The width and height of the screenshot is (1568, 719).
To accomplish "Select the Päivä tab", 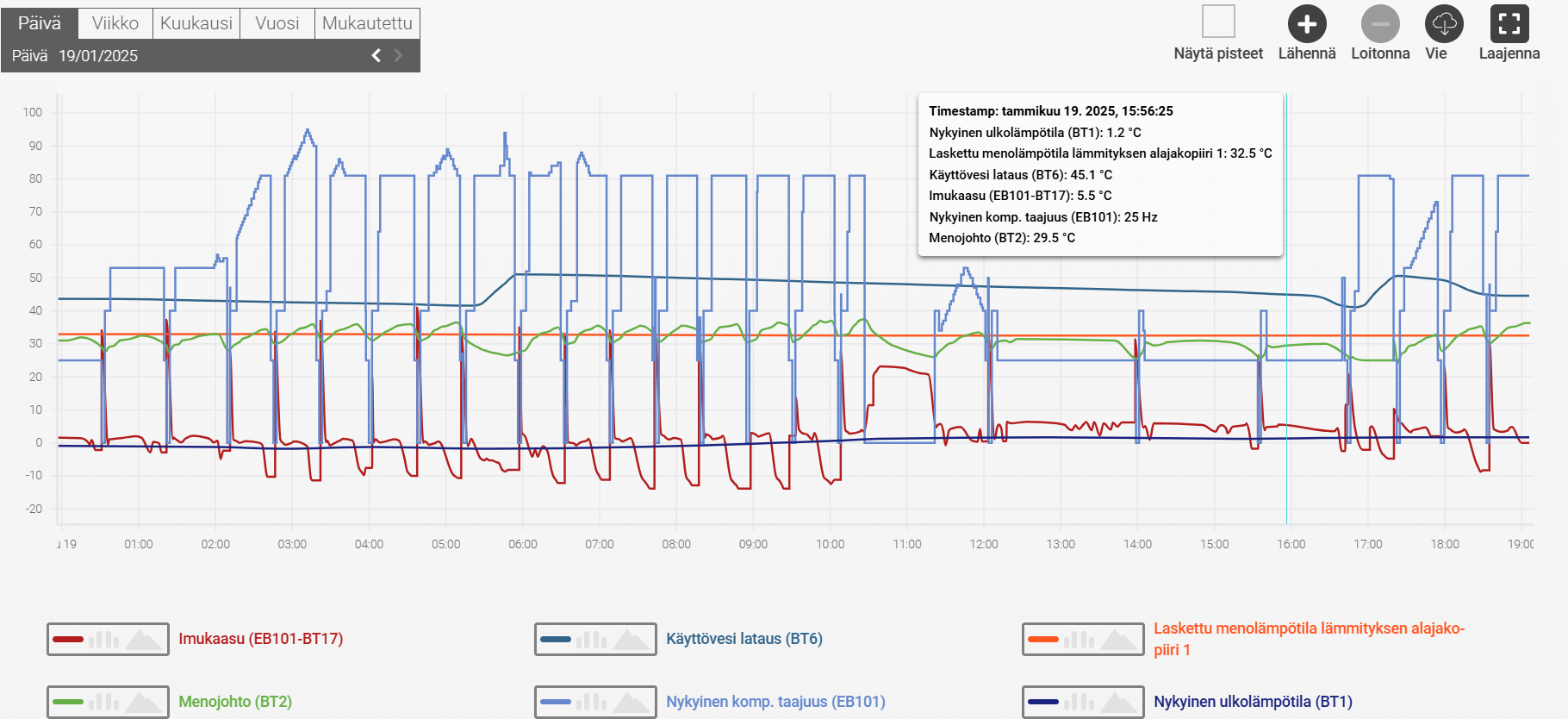I will click(x=40, y=23).
